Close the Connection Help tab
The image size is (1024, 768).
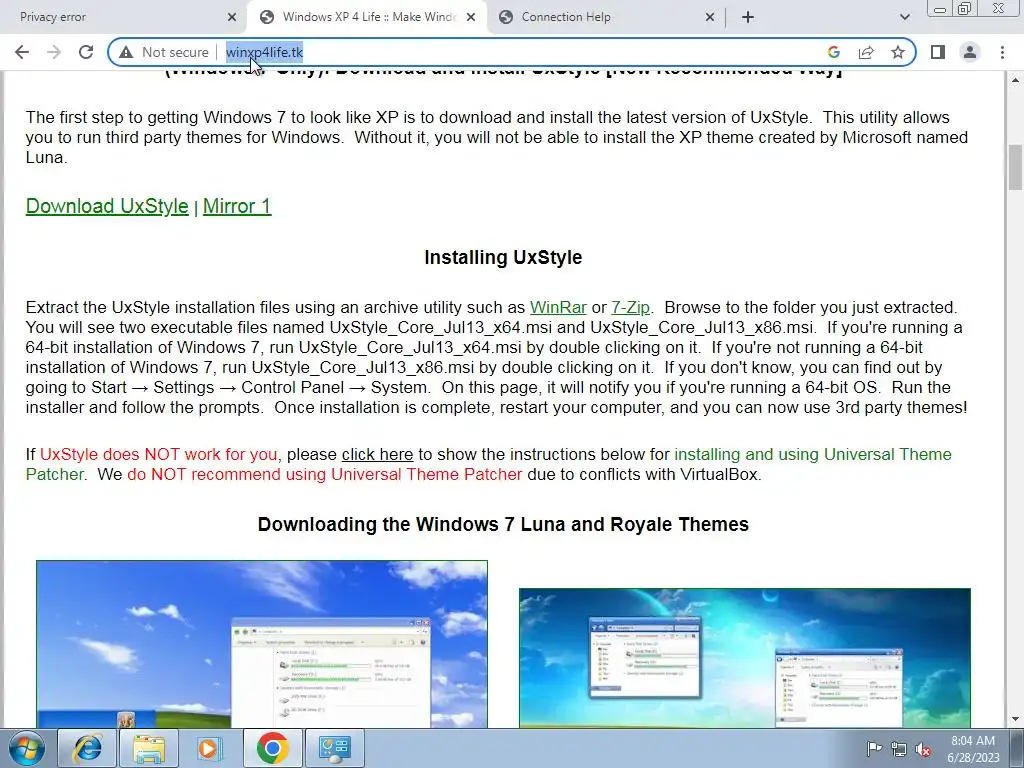click(710, 17)
